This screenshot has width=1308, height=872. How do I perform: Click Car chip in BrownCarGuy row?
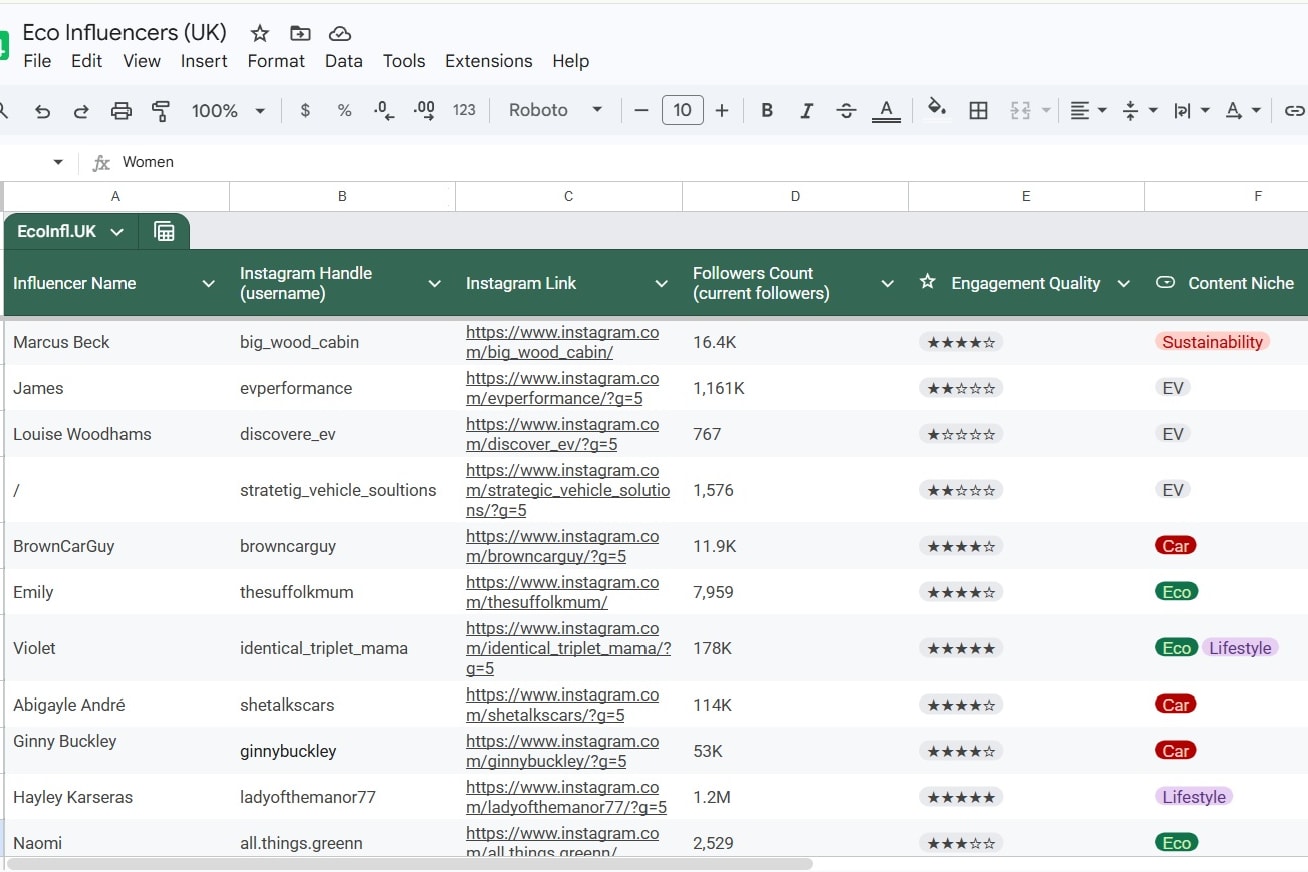[1176, 546]
